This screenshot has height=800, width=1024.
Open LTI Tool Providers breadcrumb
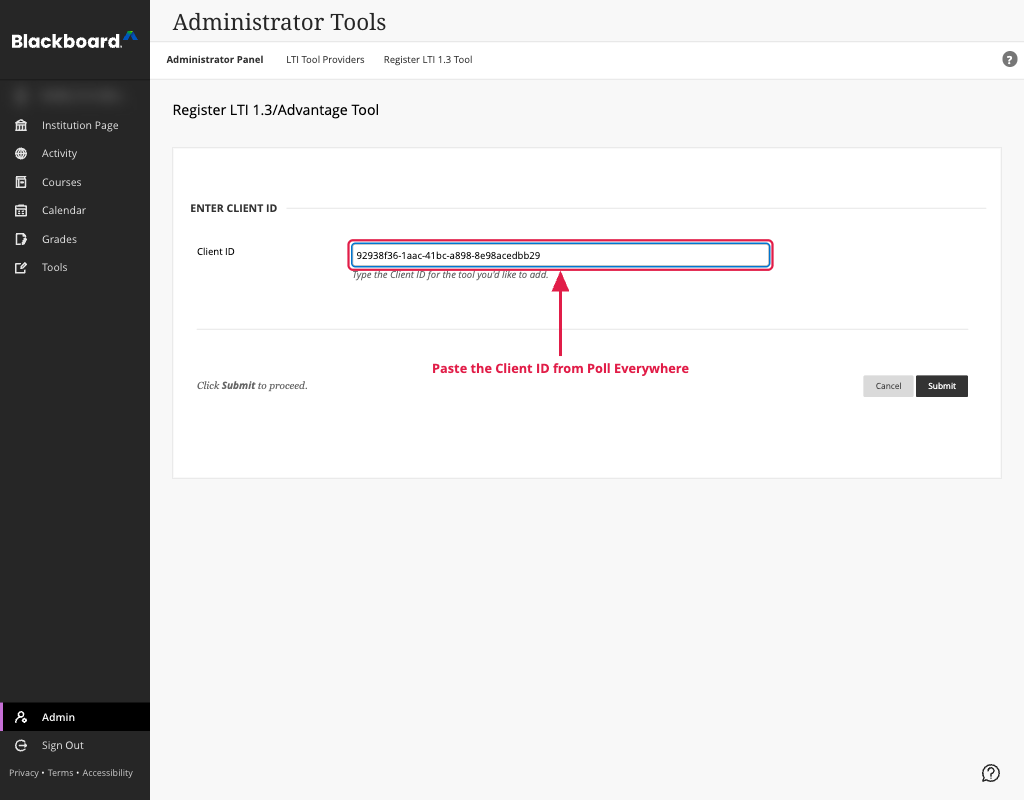(325, 59)
